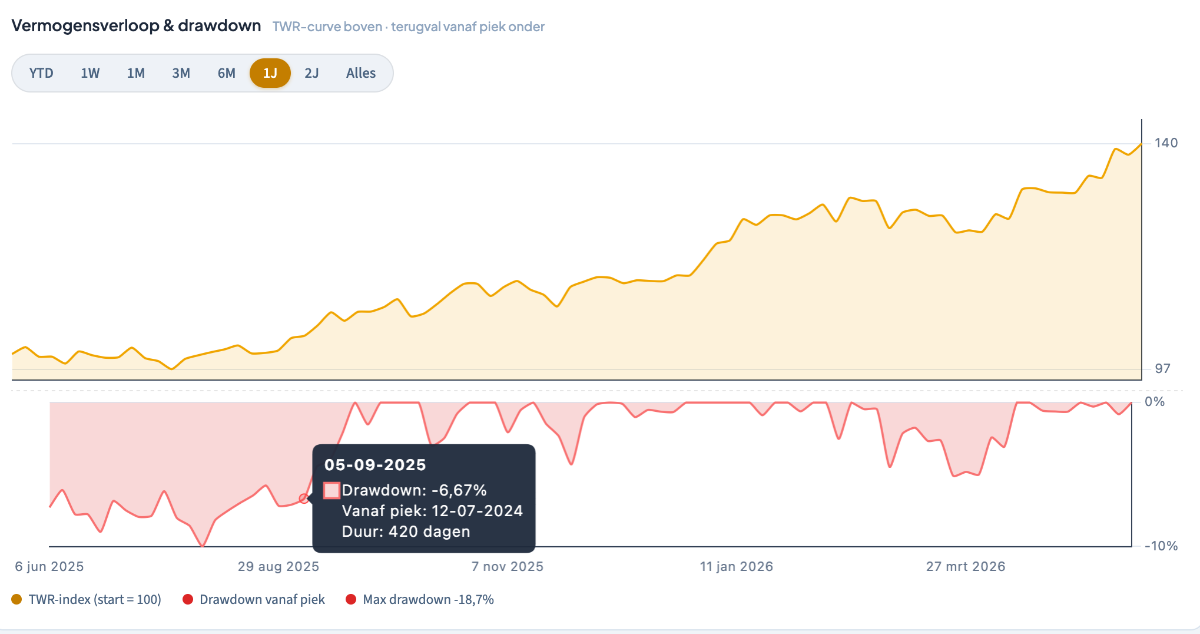
Task: Click the 140 value axis label
Action: coord(1167,143)
